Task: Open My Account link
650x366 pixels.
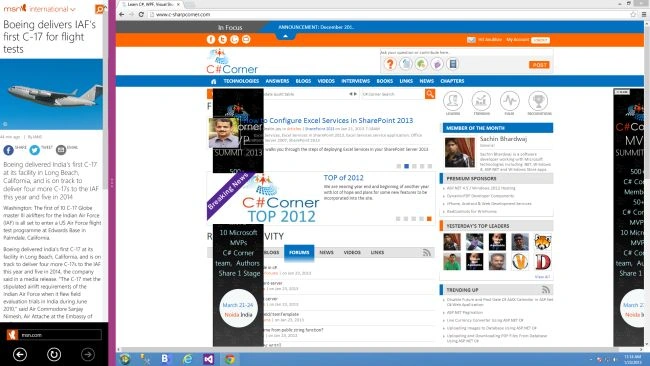Action: click(517, 40)
